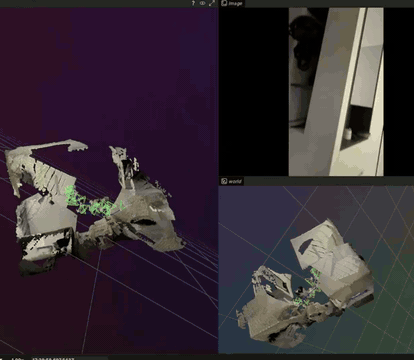Viewport: 414px width, 360px height.
Task: Toggle the view visibility eye icon
Action: 202,3
